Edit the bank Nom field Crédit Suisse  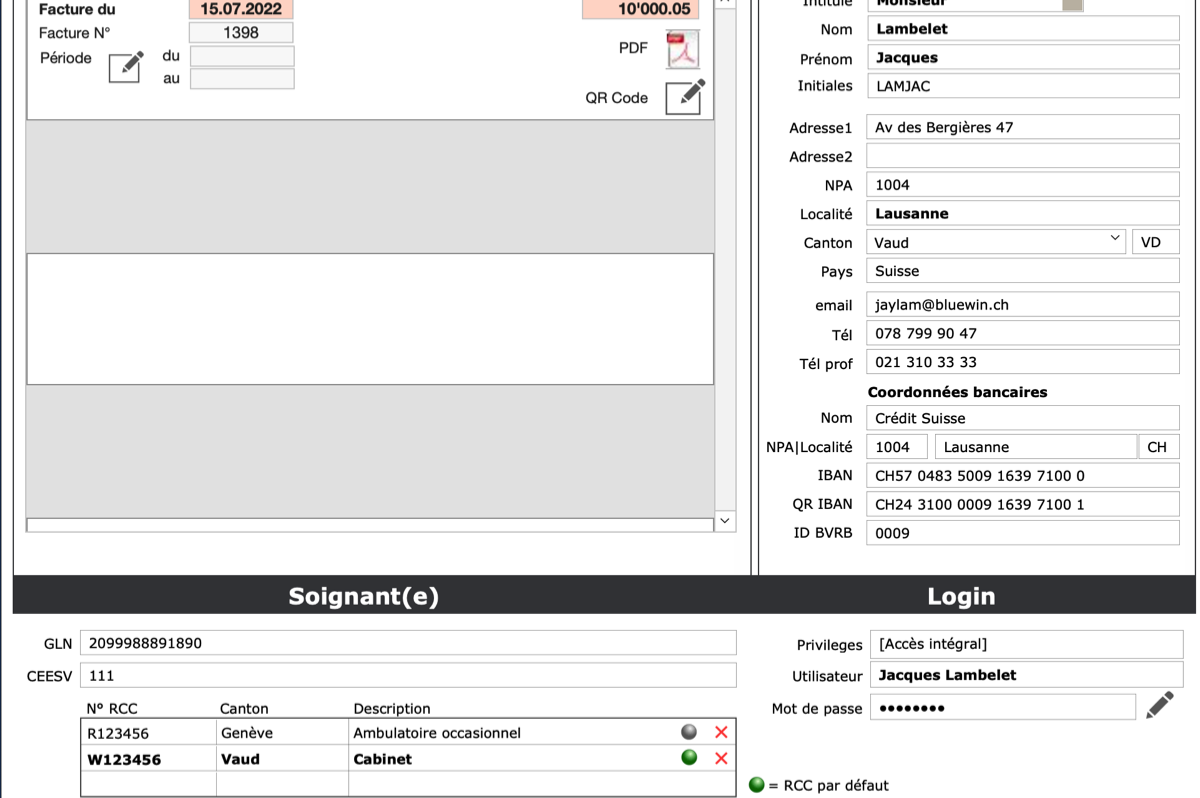click(x=1023, y=418)
